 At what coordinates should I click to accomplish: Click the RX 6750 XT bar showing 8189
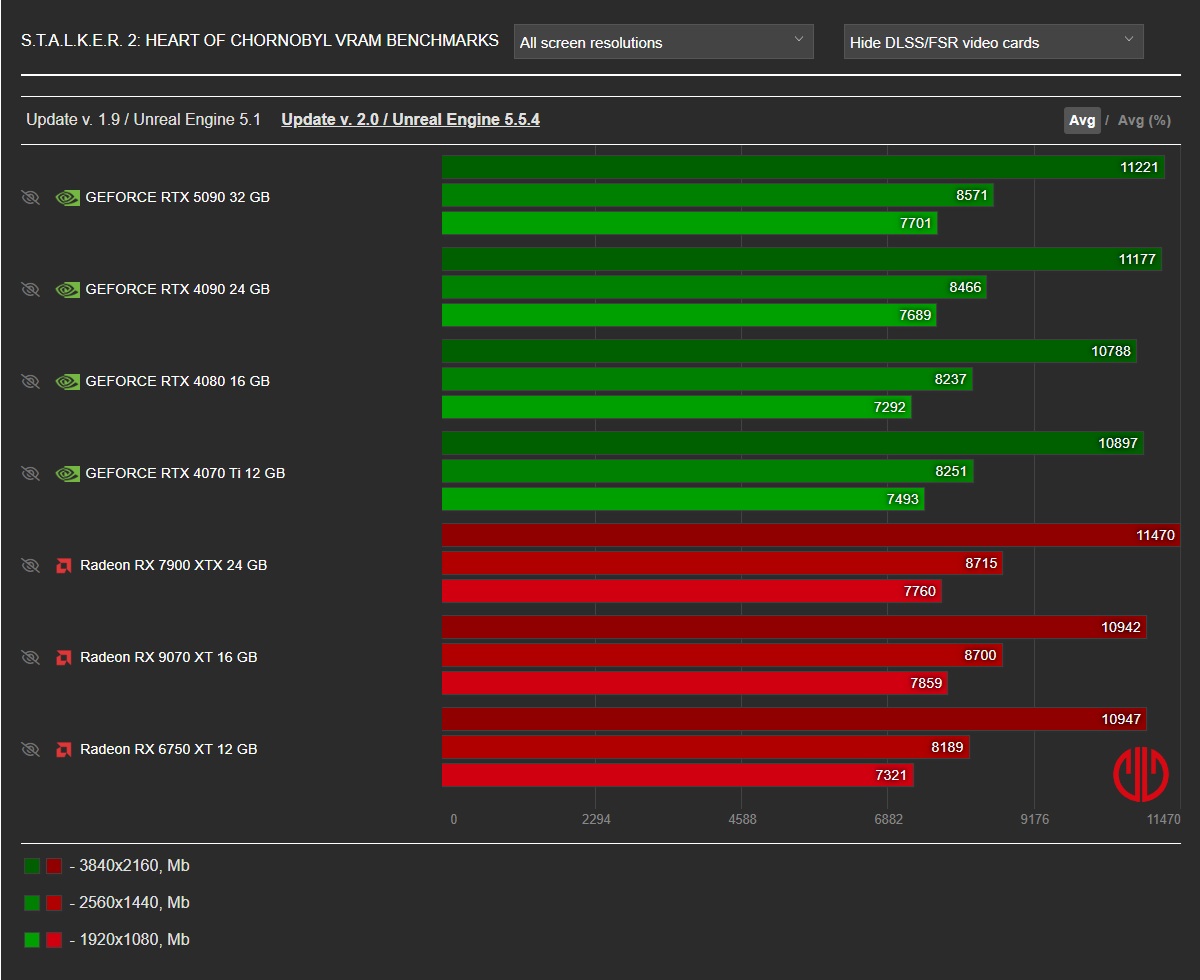(x=705, y=747)
